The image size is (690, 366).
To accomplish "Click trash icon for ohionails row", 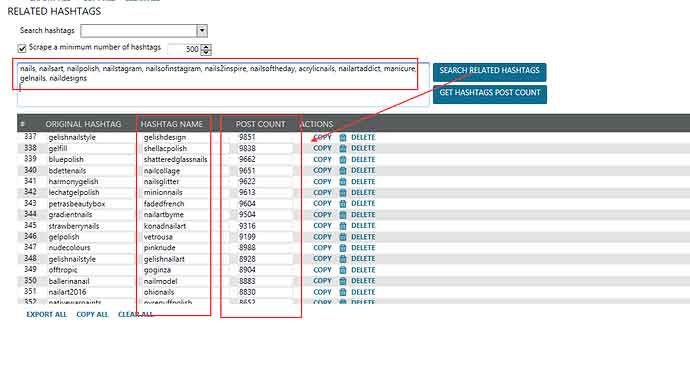I will tap(343, 292).
